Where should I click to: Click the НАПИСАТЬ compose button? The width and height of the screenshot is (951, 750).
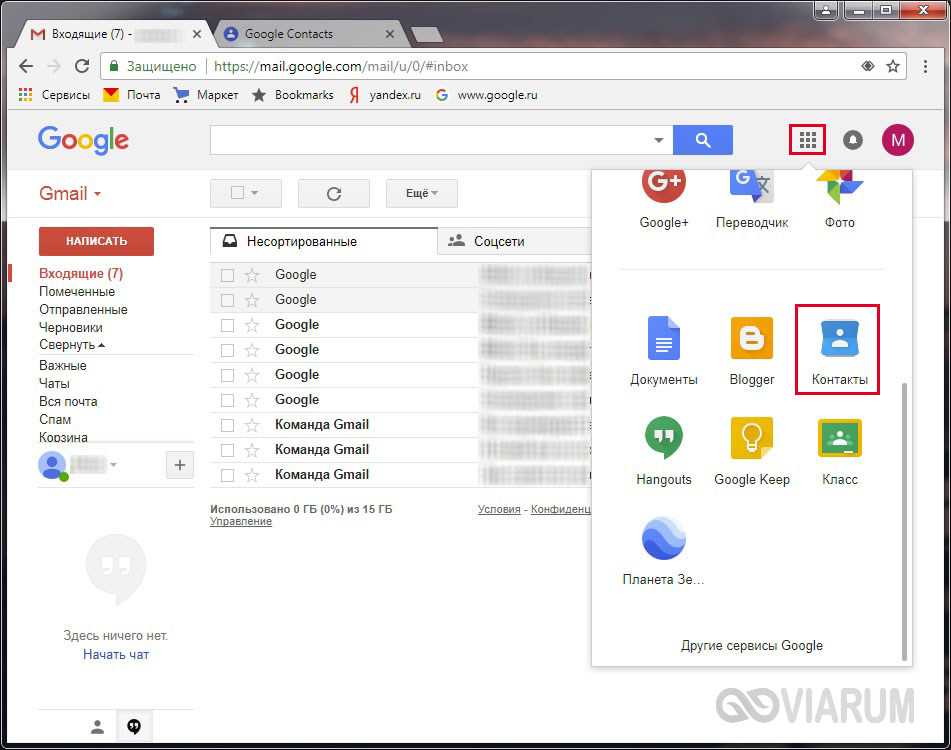(96, 241)
